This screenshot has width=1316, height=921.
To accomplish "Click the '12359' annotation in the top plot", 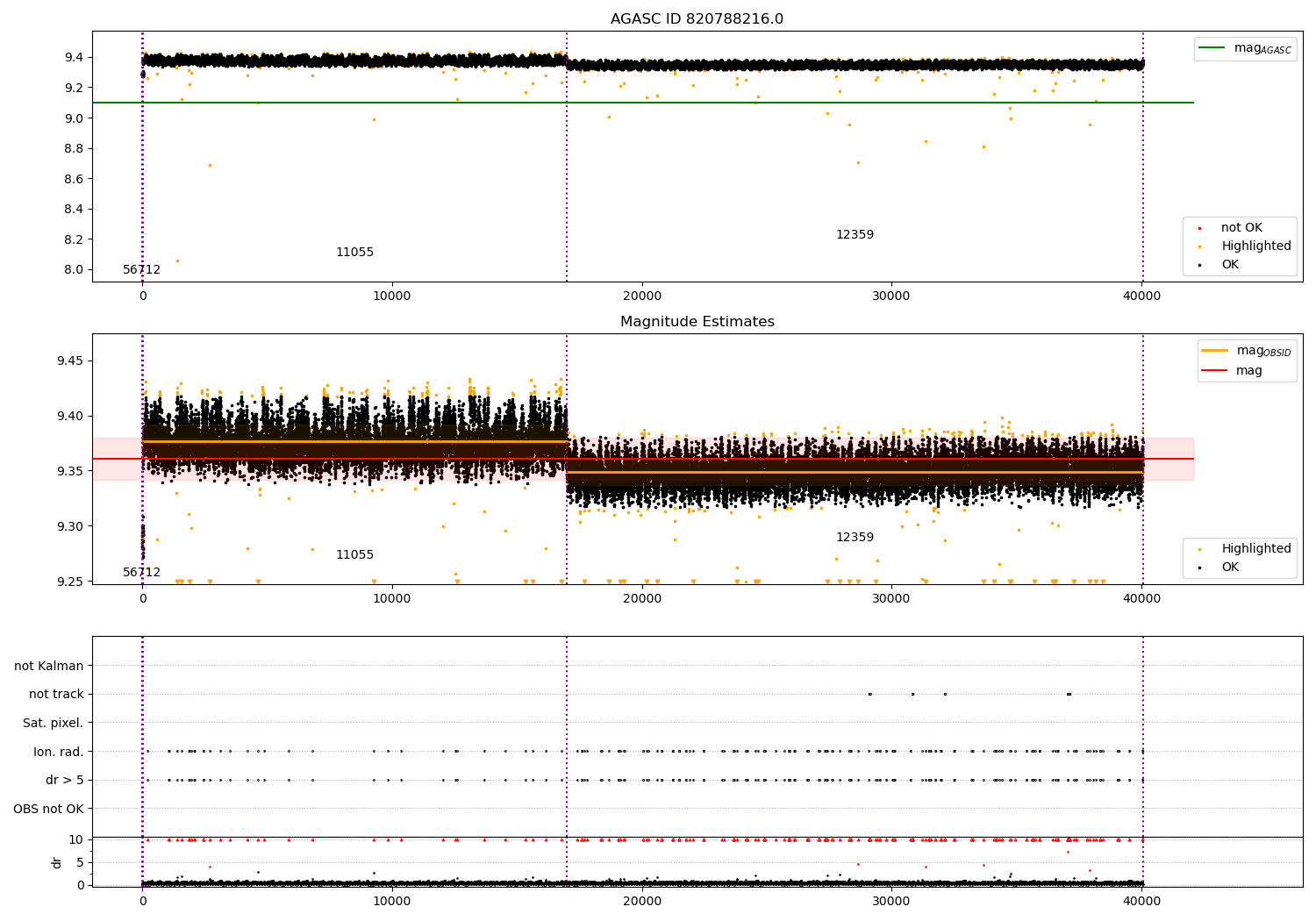I will pyautogui.click(x=855, y=235).
